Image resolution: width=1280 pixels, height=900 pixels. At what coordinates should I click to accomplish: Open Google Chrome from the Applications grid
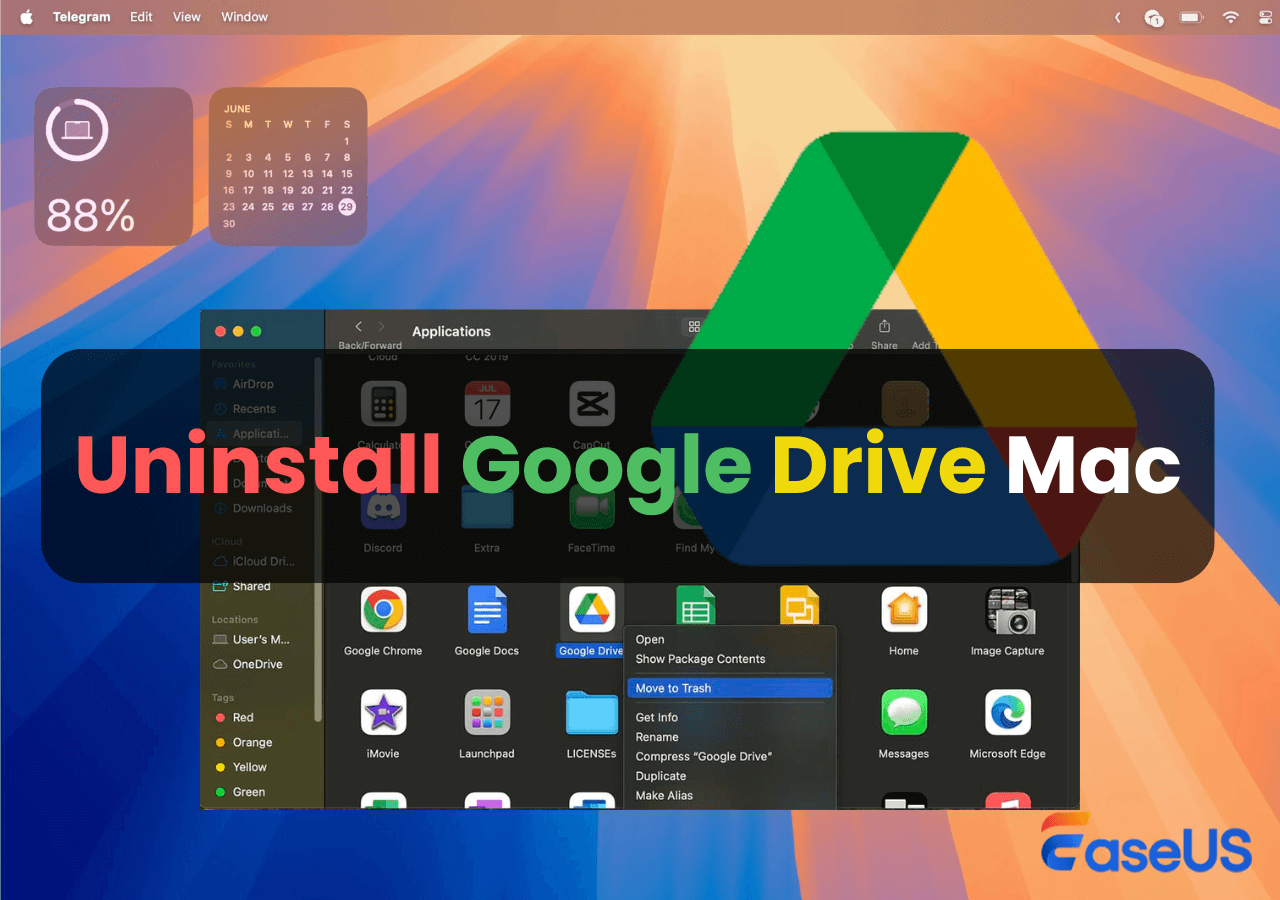coord(383,608)
